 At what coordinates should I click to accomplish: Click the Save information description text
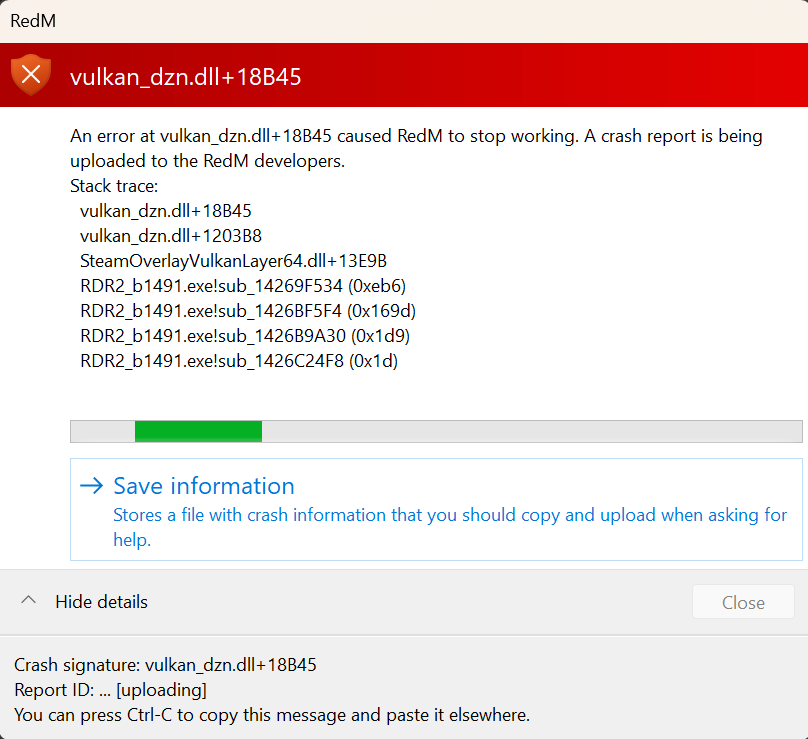(x=450, y=527)
